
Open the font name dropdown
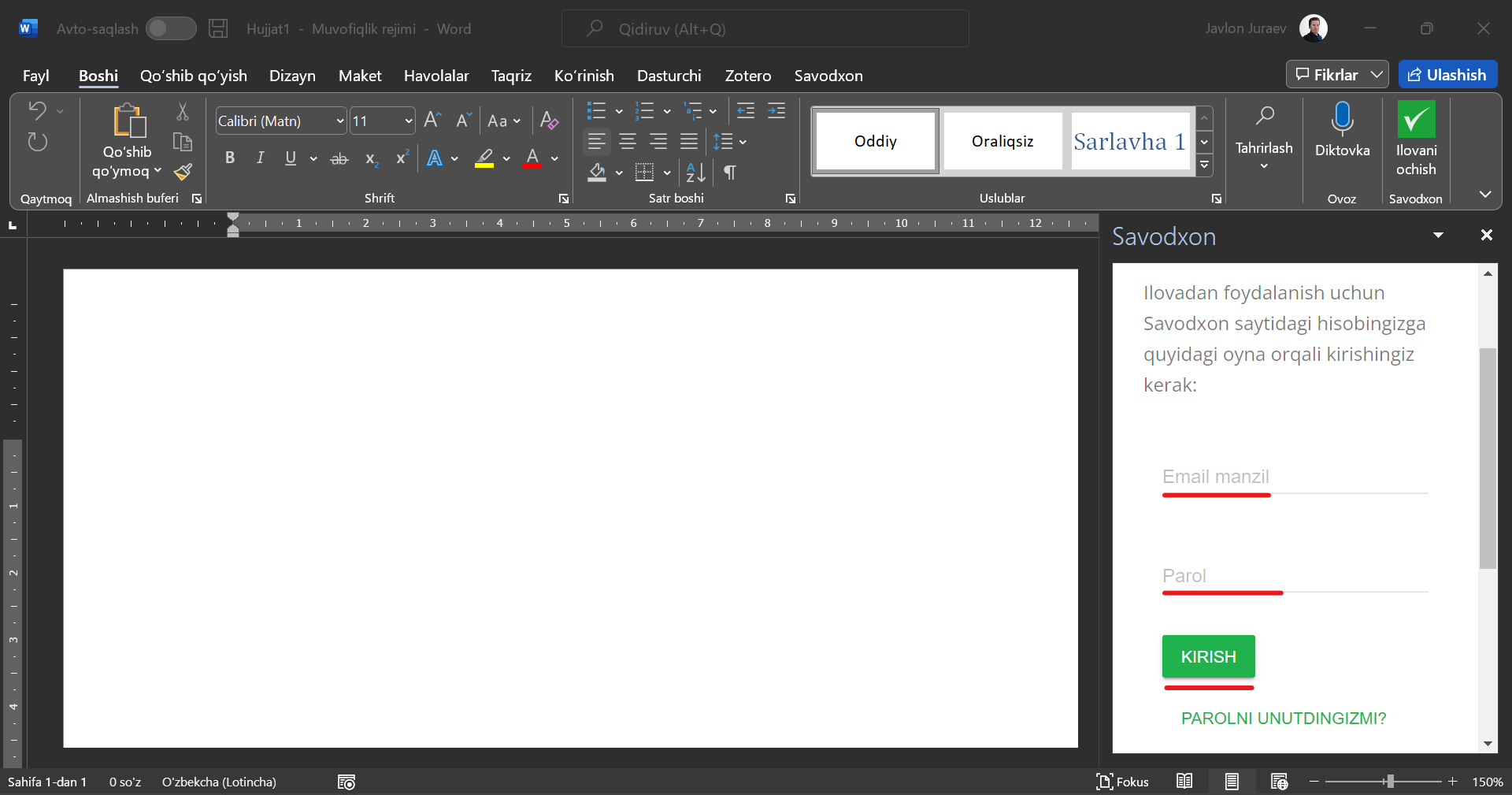[339, 121]
